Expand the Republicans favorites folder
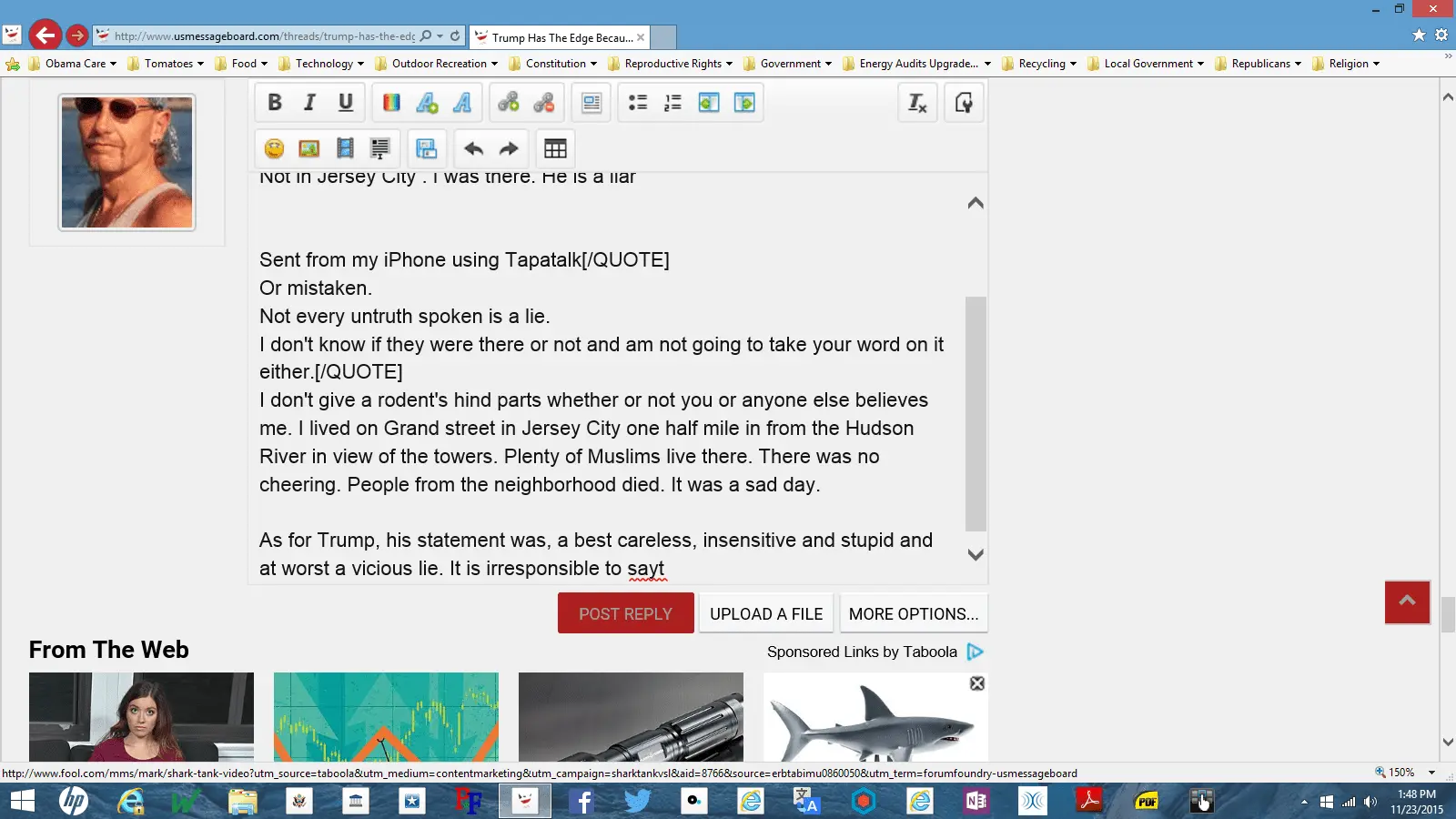Screen dimensions: 1456x819 tap(1259, 64)
